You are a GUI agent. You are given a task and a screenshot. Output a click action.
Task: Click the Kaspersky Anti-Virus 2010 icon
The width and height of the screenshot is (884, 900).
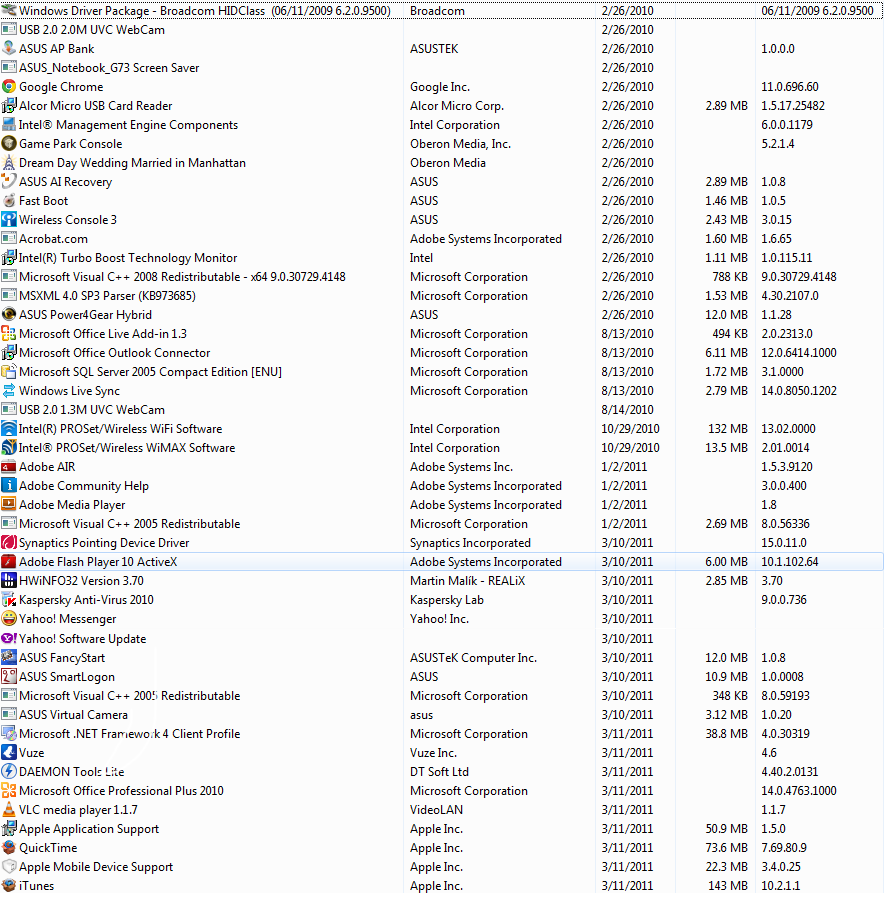tap(9, 600)
